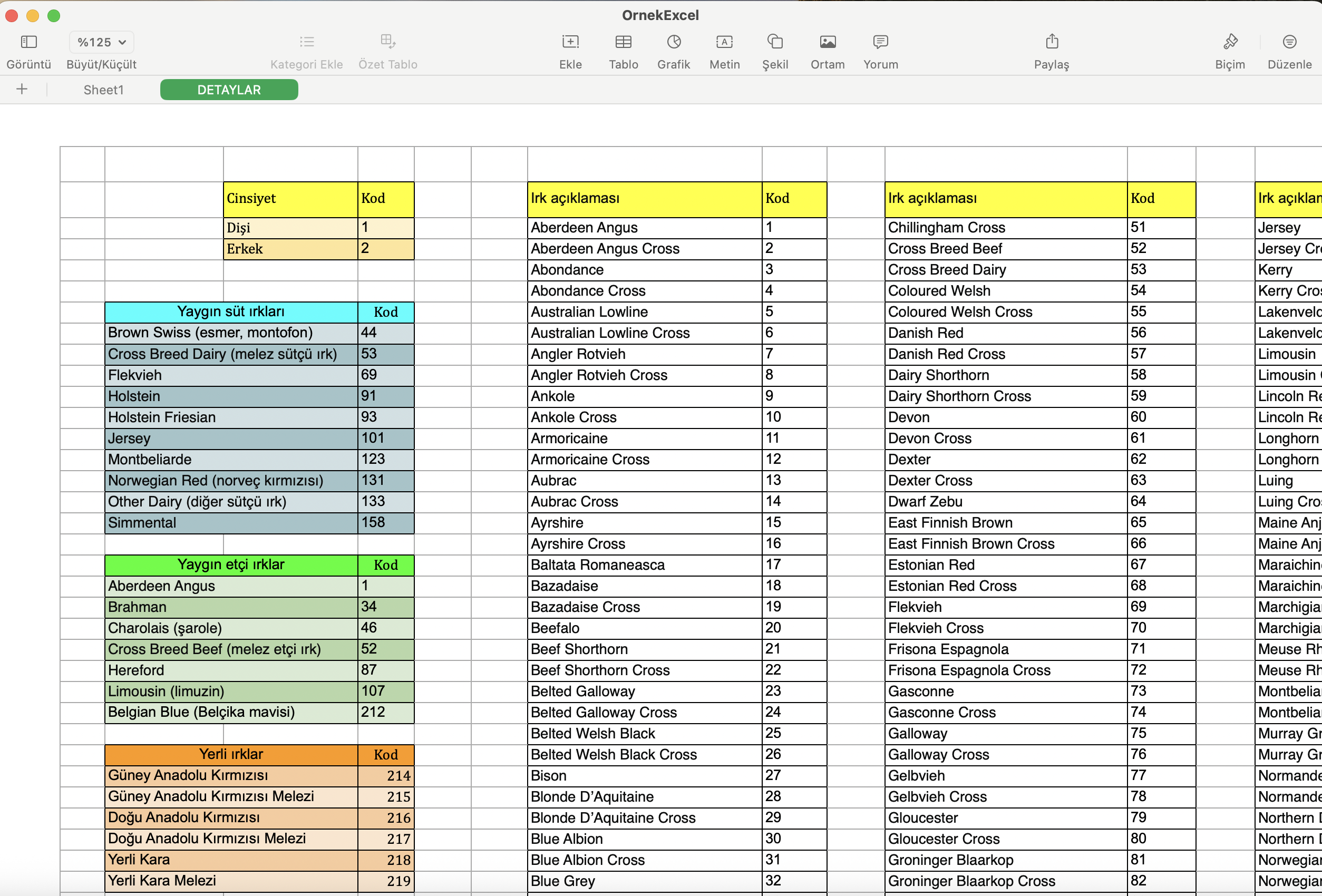Open the %125 zoom dropdown
Screen dimensions: 1322x896
[101, 42]
